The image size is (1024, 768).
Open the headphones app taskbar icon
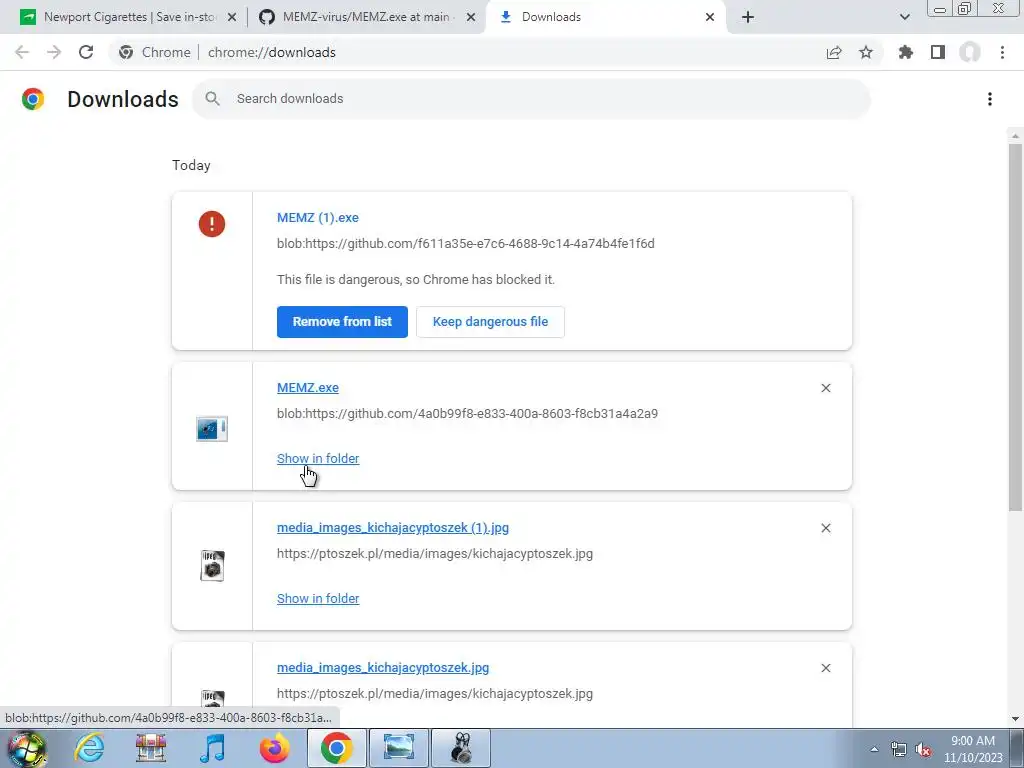461,748
